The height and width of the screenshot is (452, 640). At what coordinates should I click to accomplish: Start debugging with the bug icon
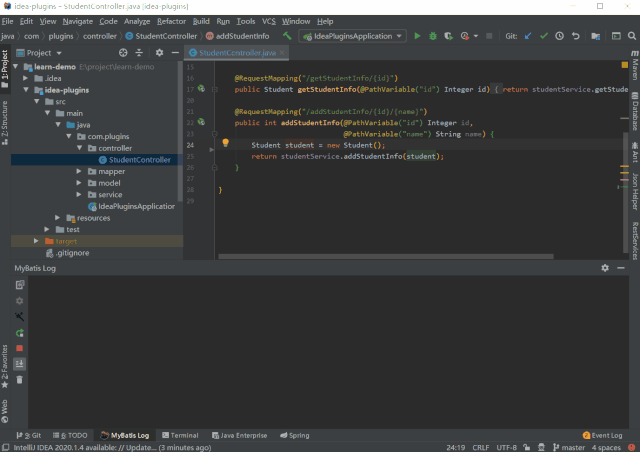pos(433,36)
